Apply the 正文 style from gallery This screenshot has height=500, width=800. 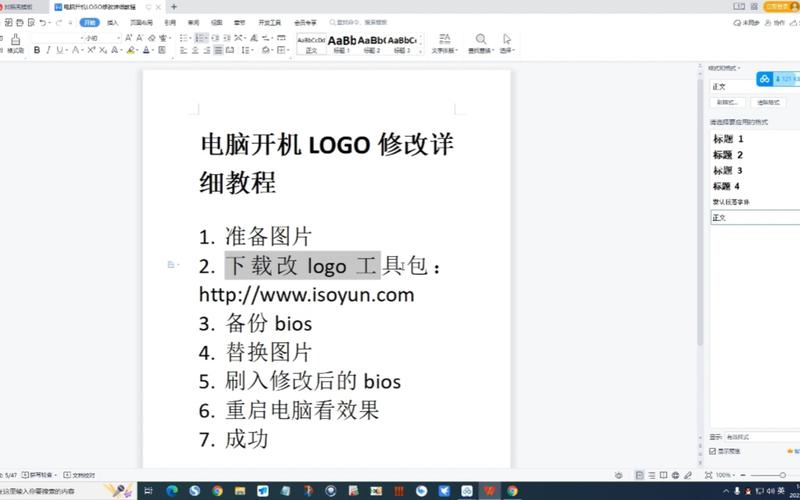click(x=311, y=44)
